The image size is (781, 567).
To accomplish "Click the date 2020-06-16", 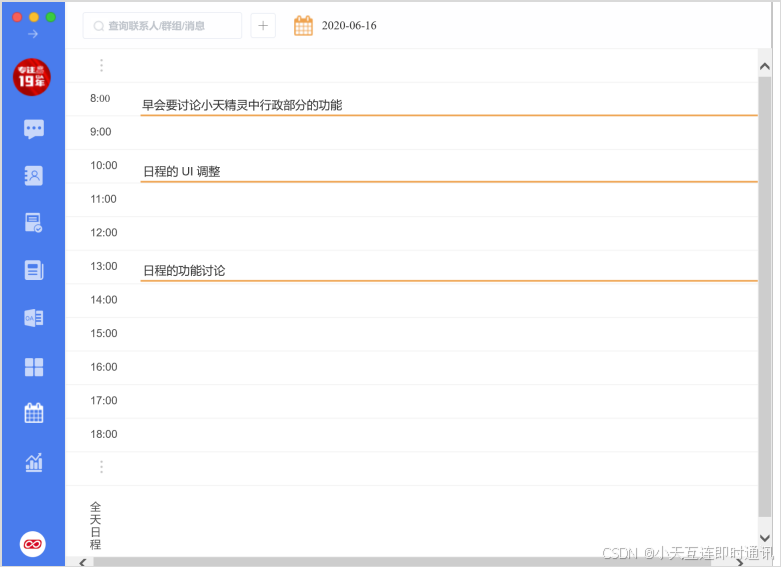I will point(349,25).
